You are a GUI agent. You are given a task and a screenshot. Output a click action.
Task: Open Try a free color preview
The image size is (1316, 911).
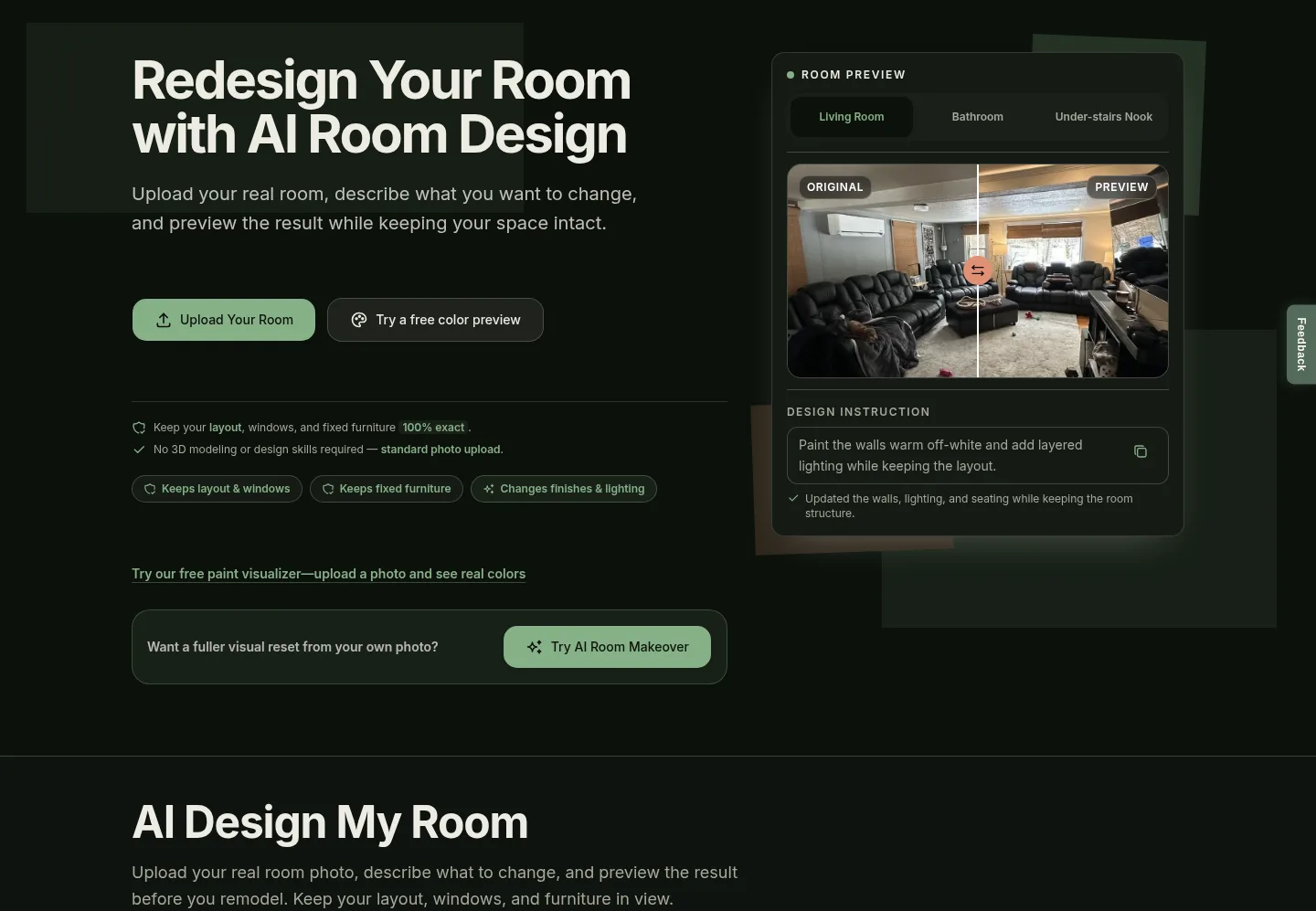coord(435,320)
